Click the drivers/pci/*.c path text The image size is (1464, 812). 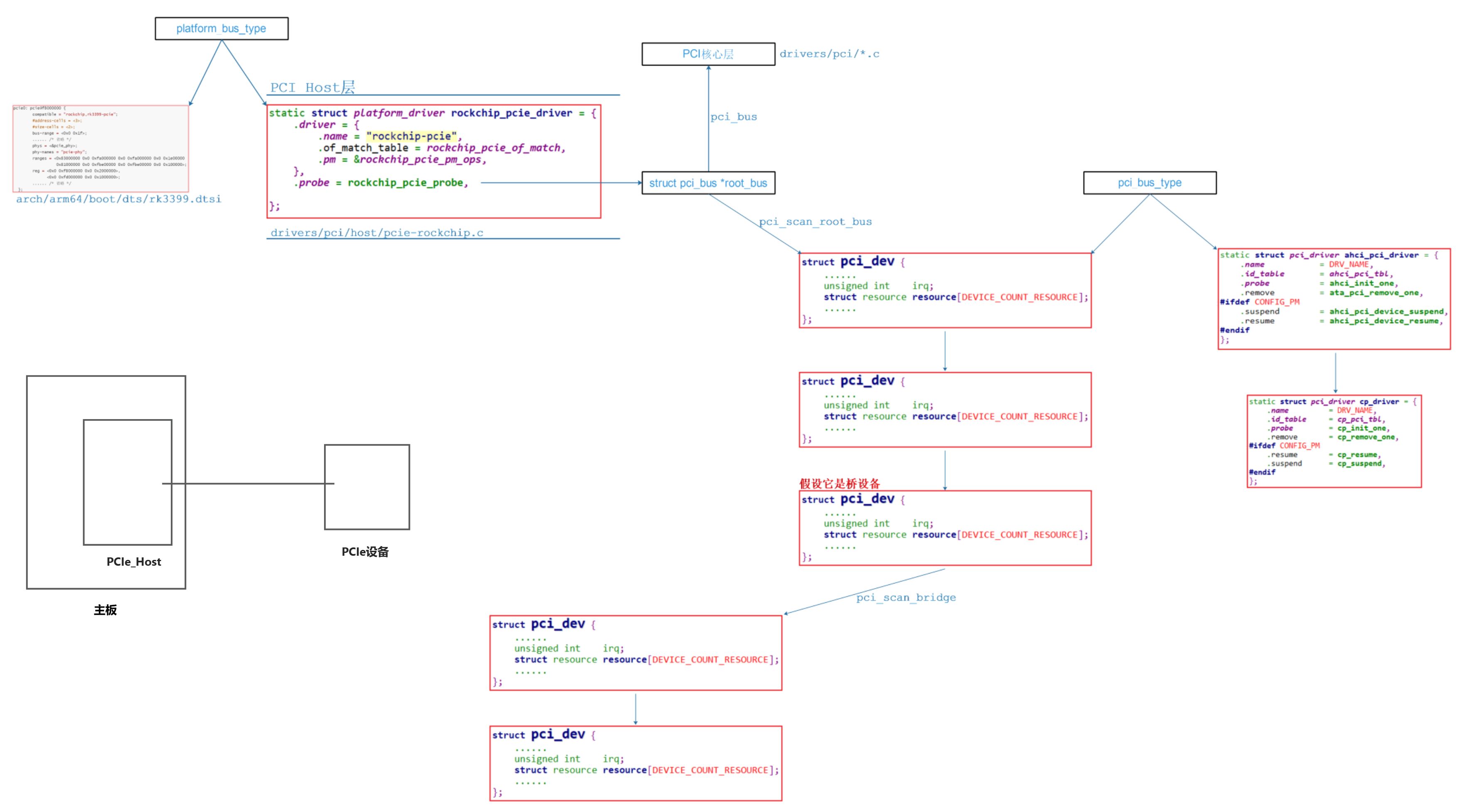(829, 54)
